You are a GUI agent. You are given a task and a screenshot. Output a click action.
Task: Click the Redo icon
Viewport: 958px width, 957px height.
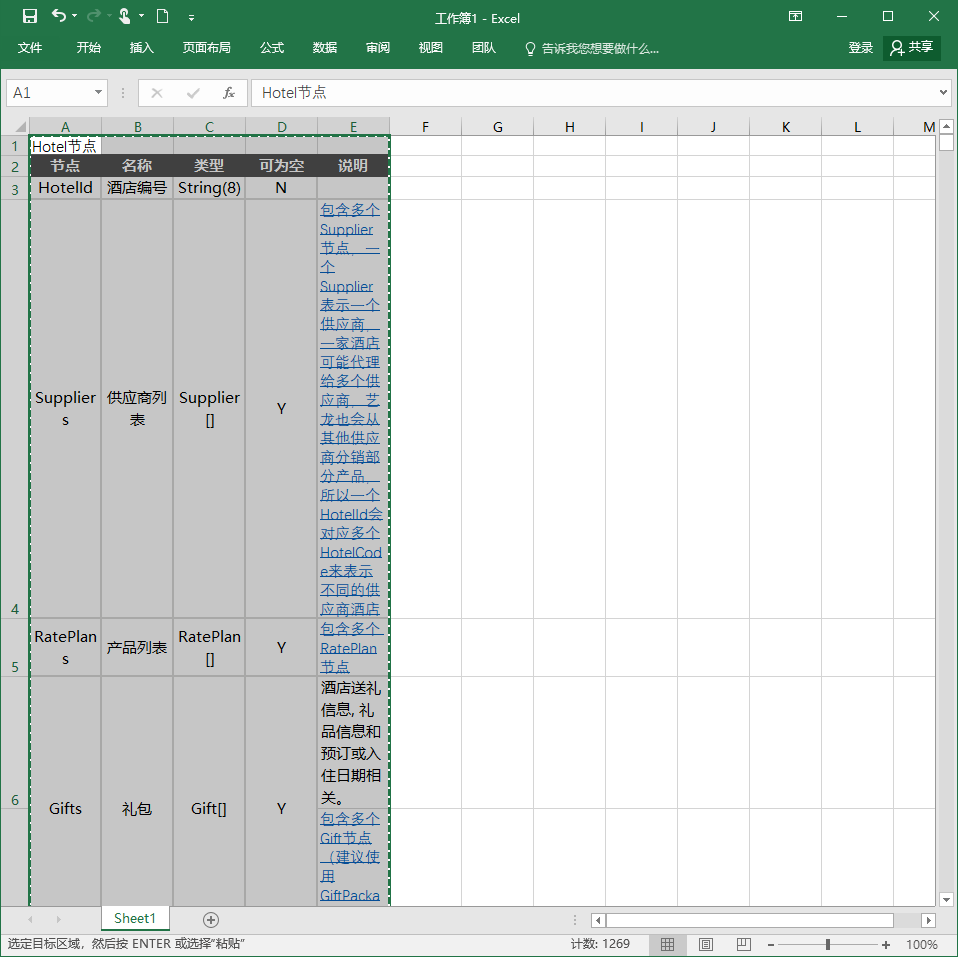(94, 16)
